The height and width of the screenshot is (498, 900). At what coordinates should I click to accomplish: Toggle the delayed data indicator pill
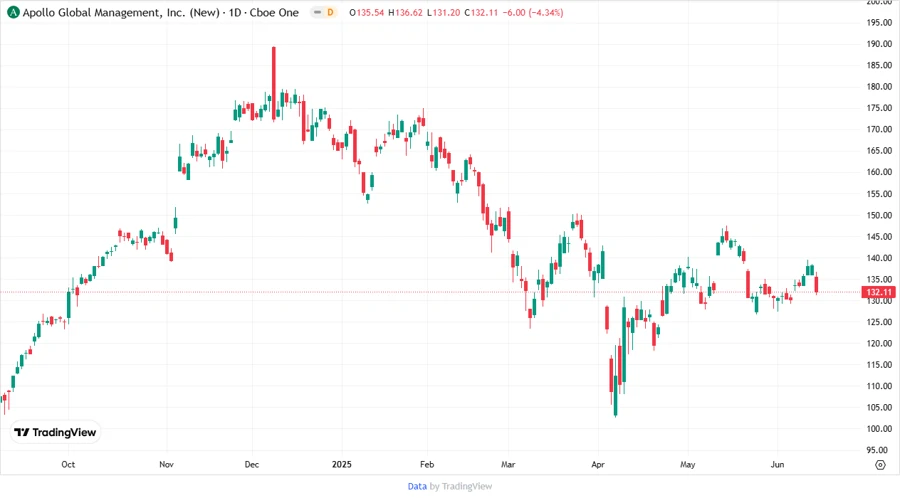pos(324,12)
